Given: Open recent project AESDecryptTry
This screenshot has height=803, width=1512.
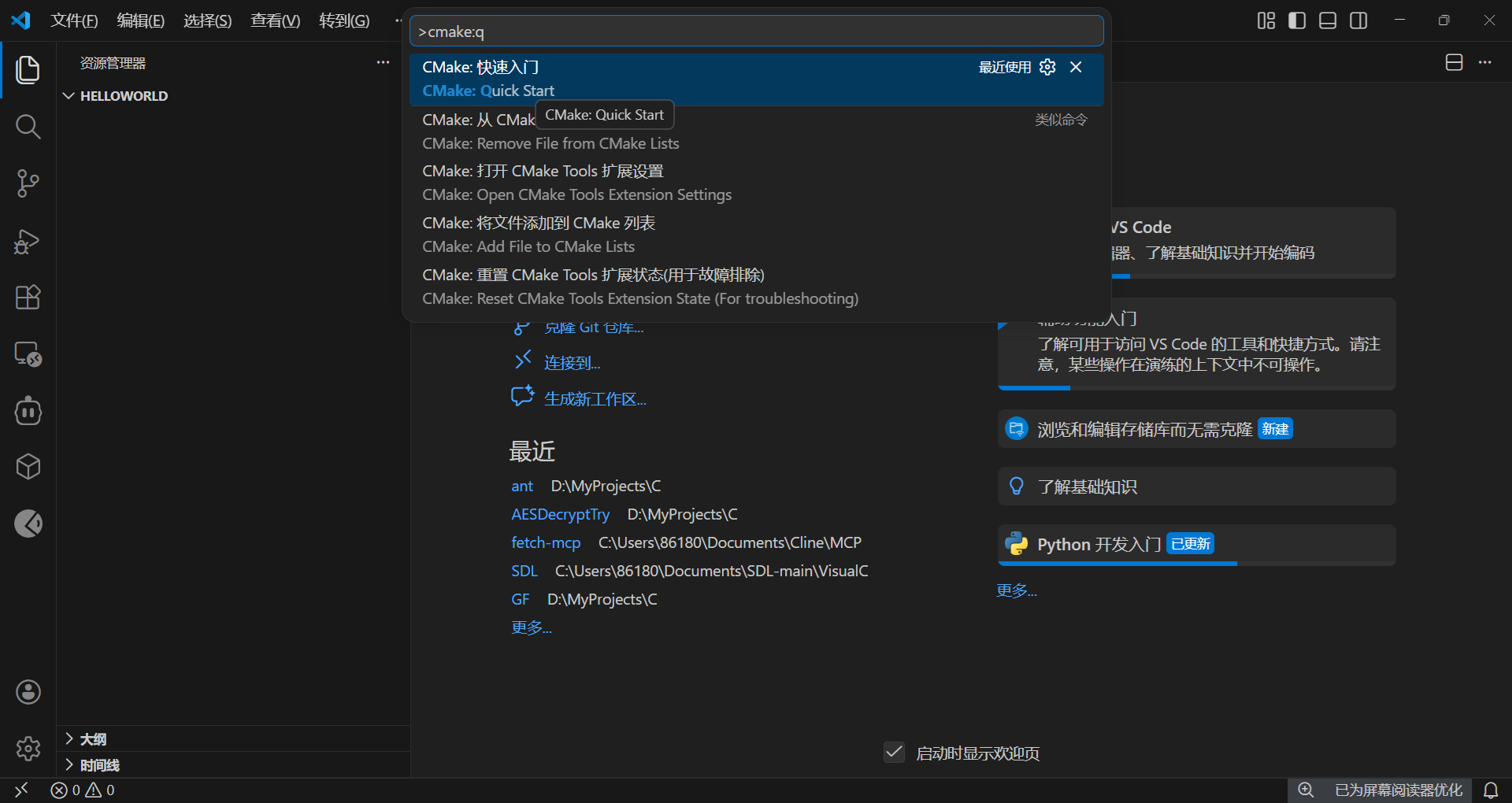Looking at the screenshot, I should tap(561, 514).
